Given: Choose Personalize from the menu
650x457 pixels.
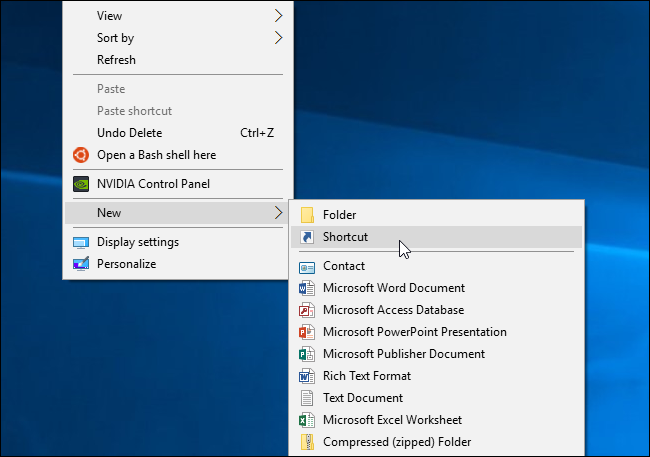Looking at the screenshot, I should pos(178,264).
